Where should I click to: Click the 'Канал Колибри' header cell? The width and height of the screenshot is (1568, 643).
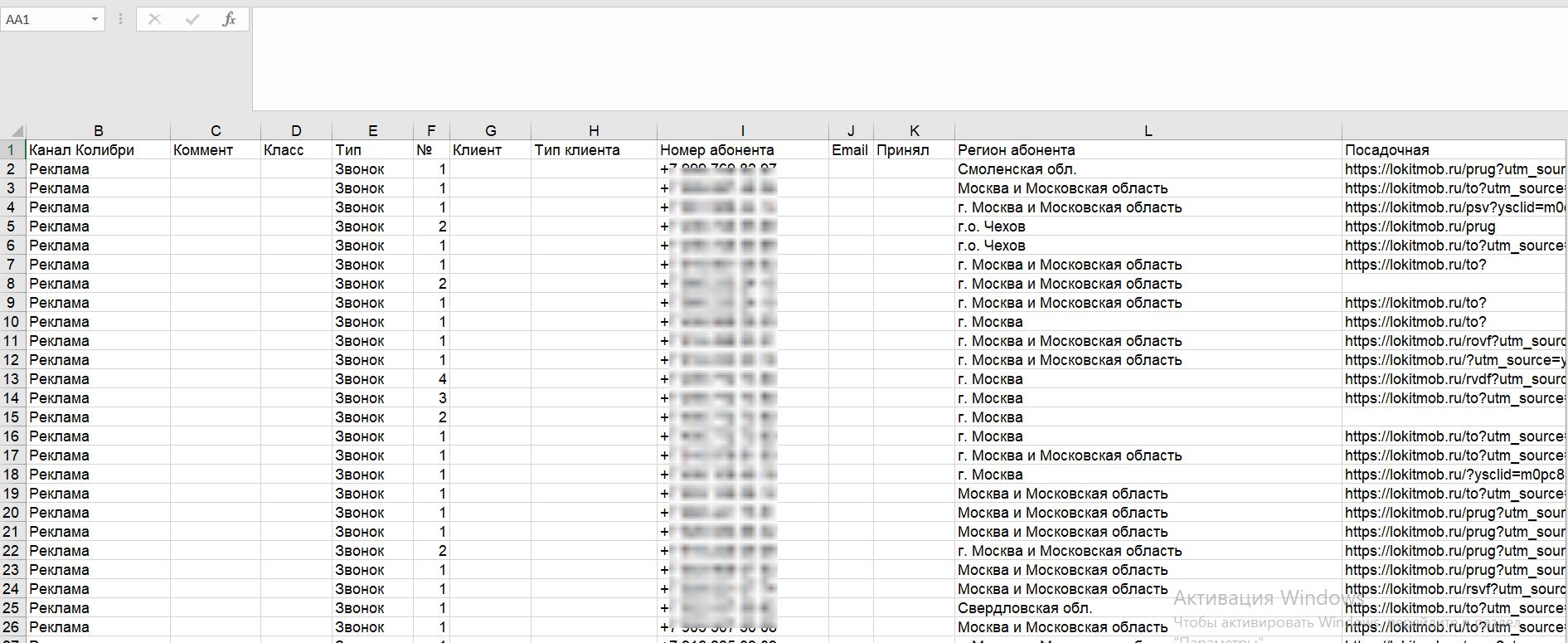98,150
